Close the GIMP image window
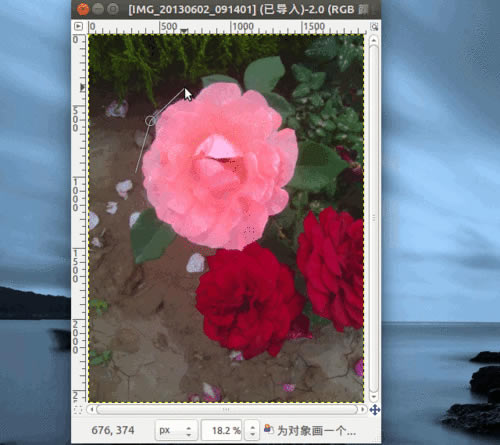Viewport: 500px width, 445px height. pos(83,9)
